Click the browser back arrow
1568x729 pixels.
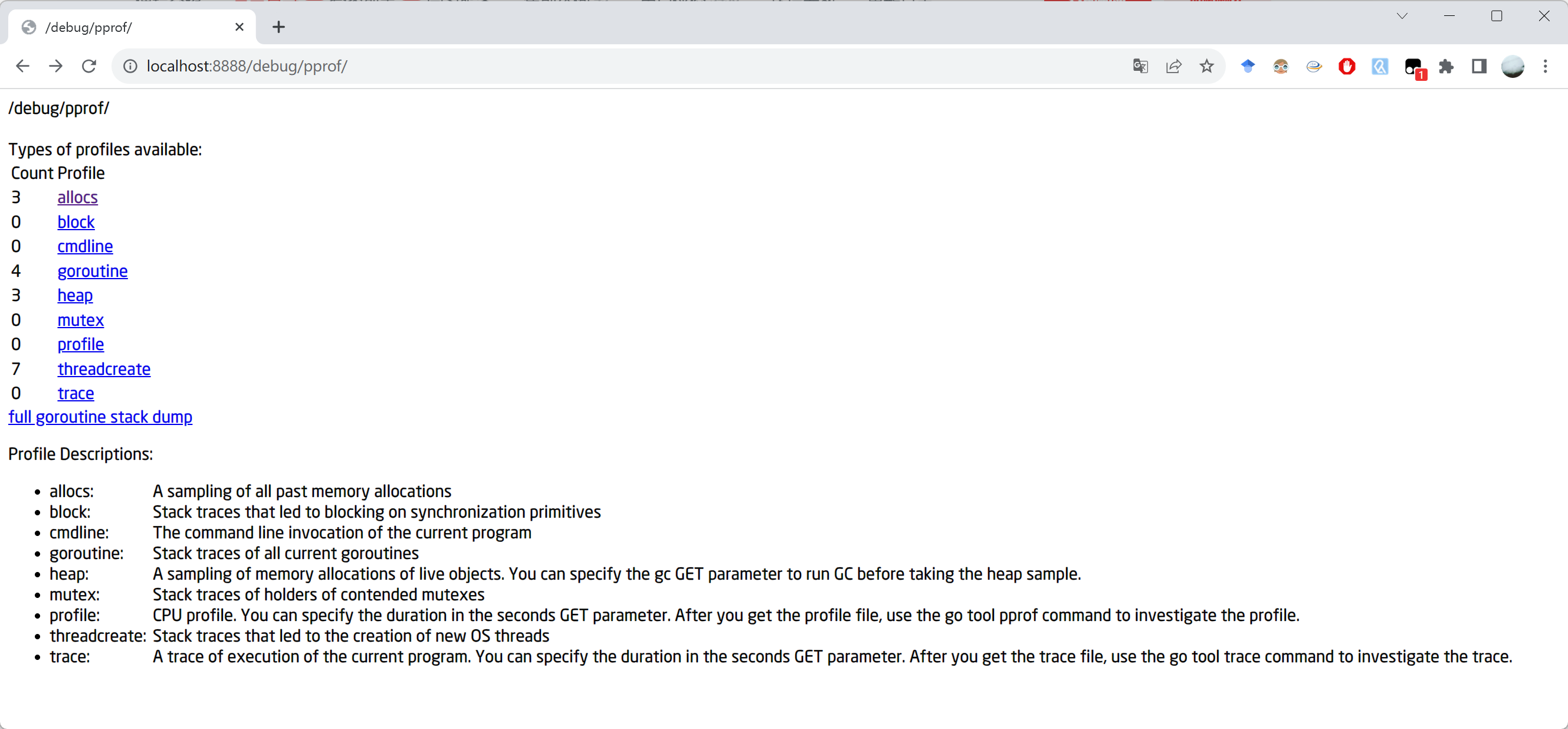tap(22, 66)
